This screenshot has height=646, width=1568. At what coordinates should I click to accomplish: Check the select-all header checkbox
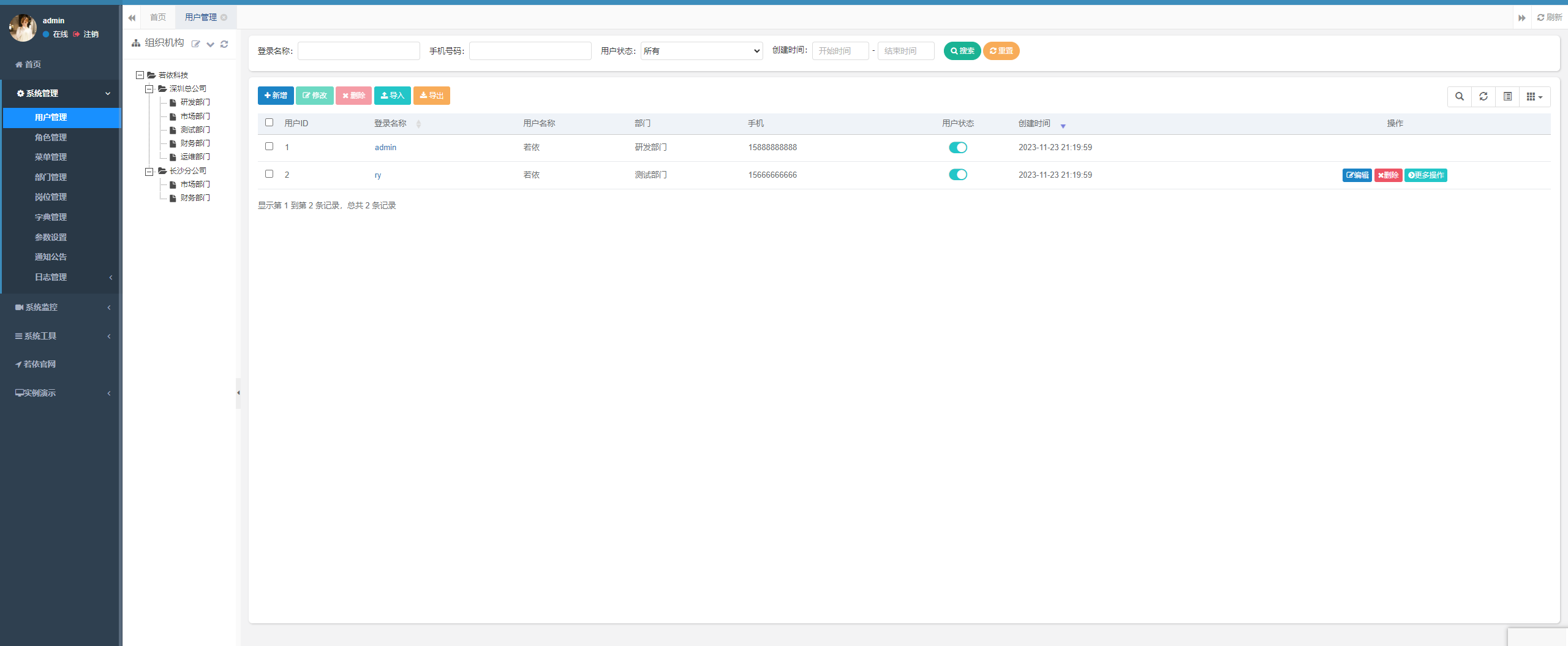(x=269, y=123)
